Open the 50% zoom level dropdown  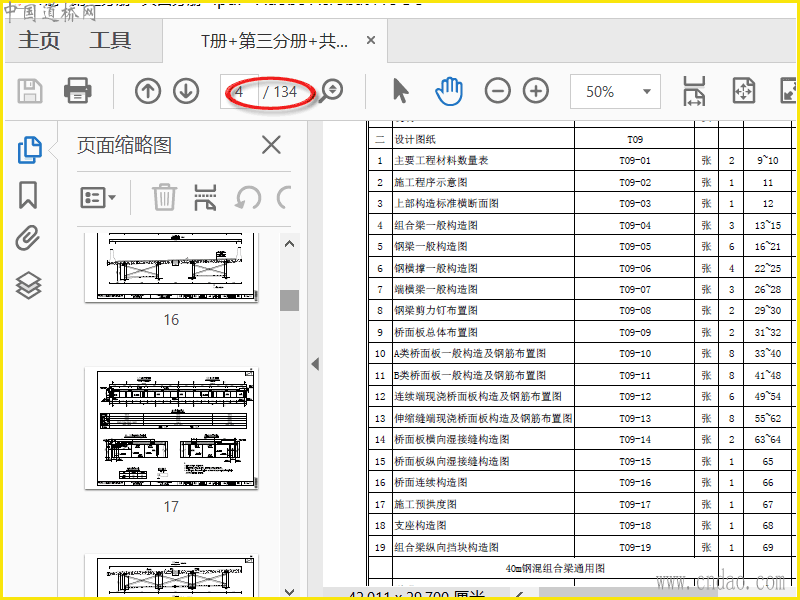(x=615, y=92)
